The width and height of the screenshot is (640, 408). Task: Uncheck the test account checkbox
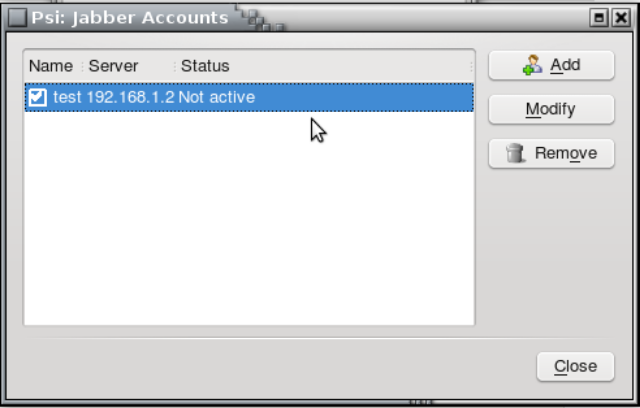coord(38,98)
